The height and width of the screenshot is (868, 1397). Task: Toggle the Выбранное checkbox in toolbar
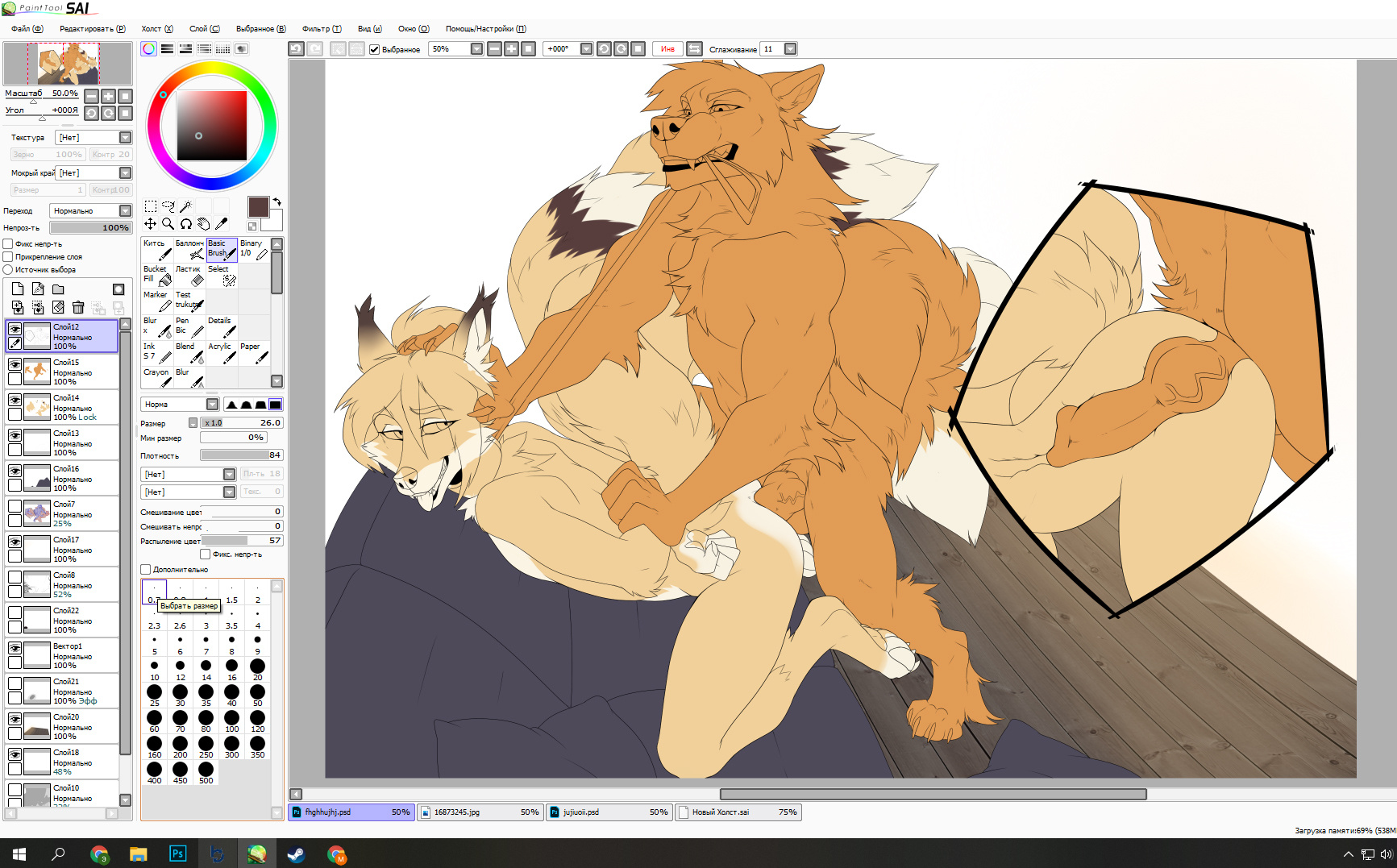click(374, 49)
